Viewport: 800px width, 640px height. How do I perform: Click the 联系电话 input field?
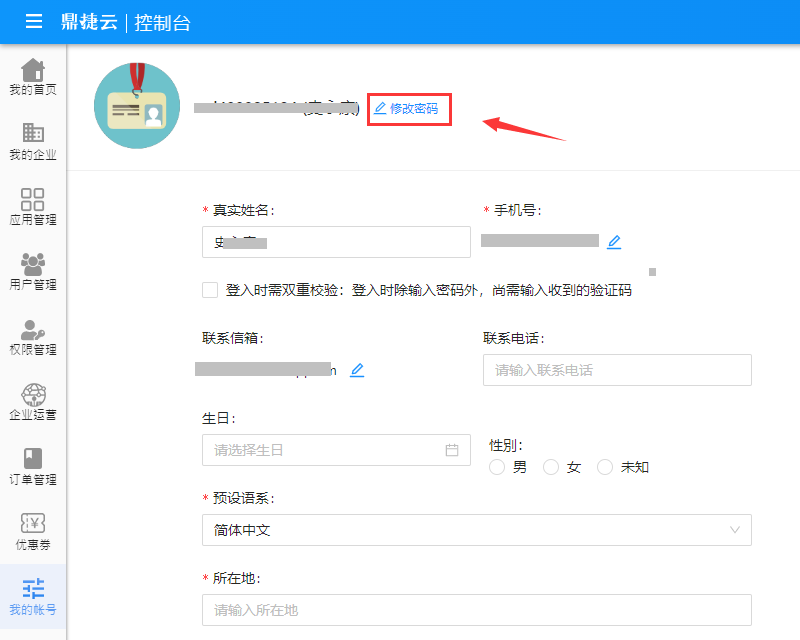616,370
